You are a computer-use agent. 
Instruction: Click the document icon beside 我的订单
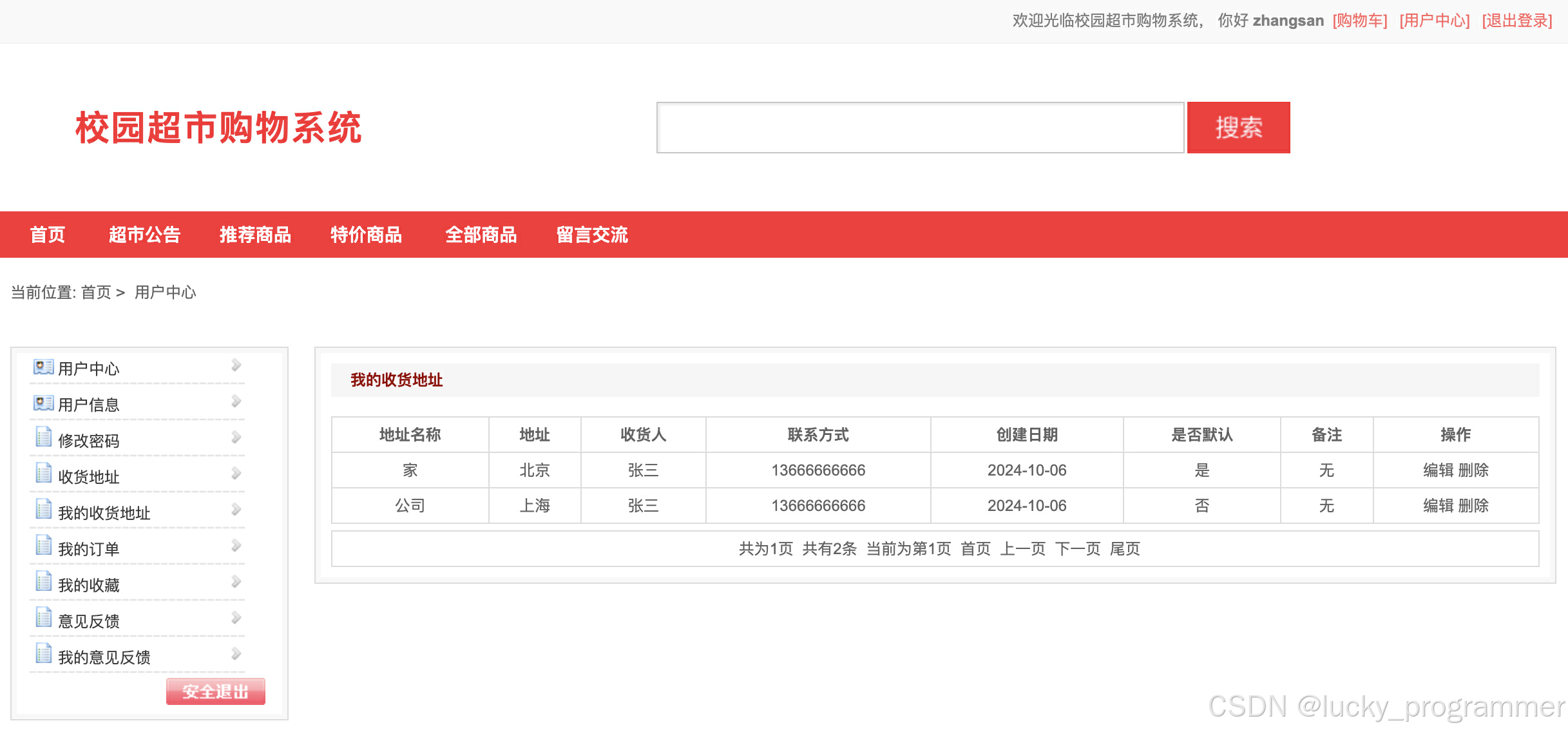pos(43,546)
